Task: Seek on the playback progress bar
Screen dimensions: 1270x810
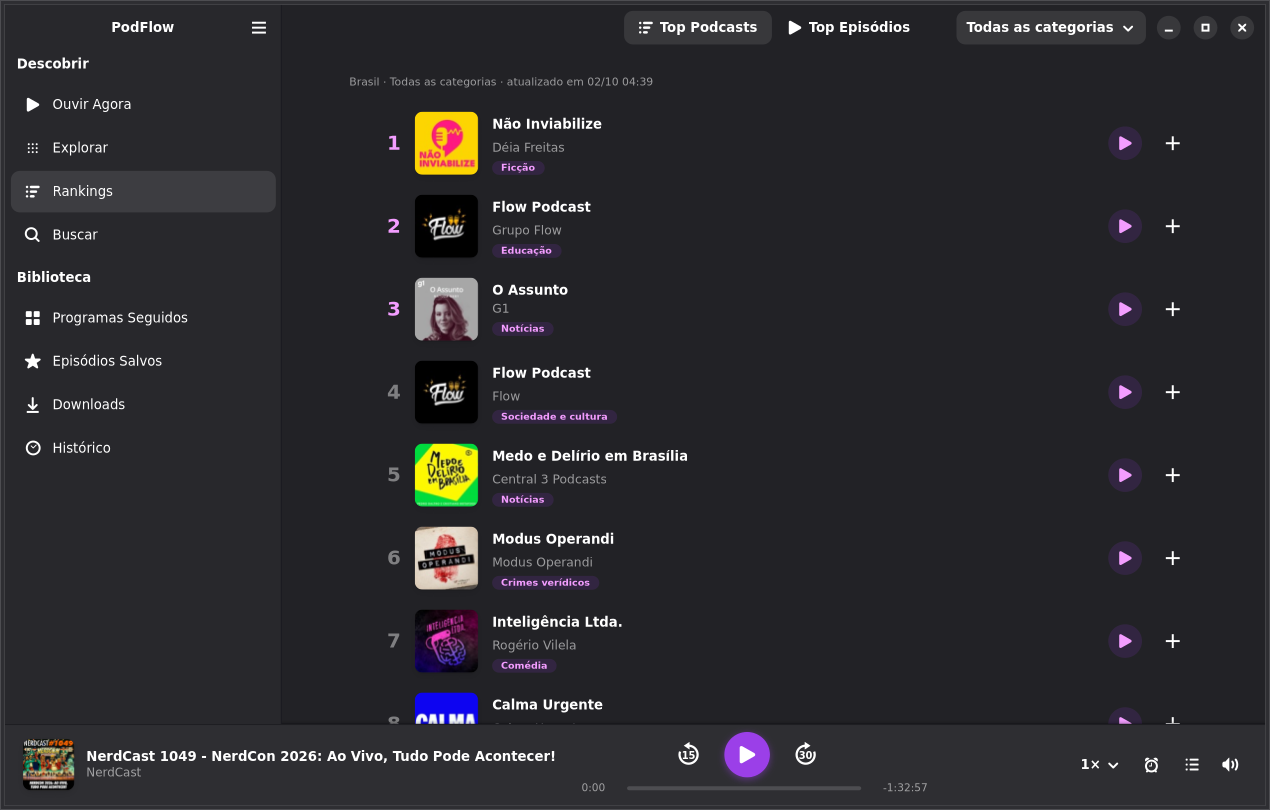Action: point(744,788)
